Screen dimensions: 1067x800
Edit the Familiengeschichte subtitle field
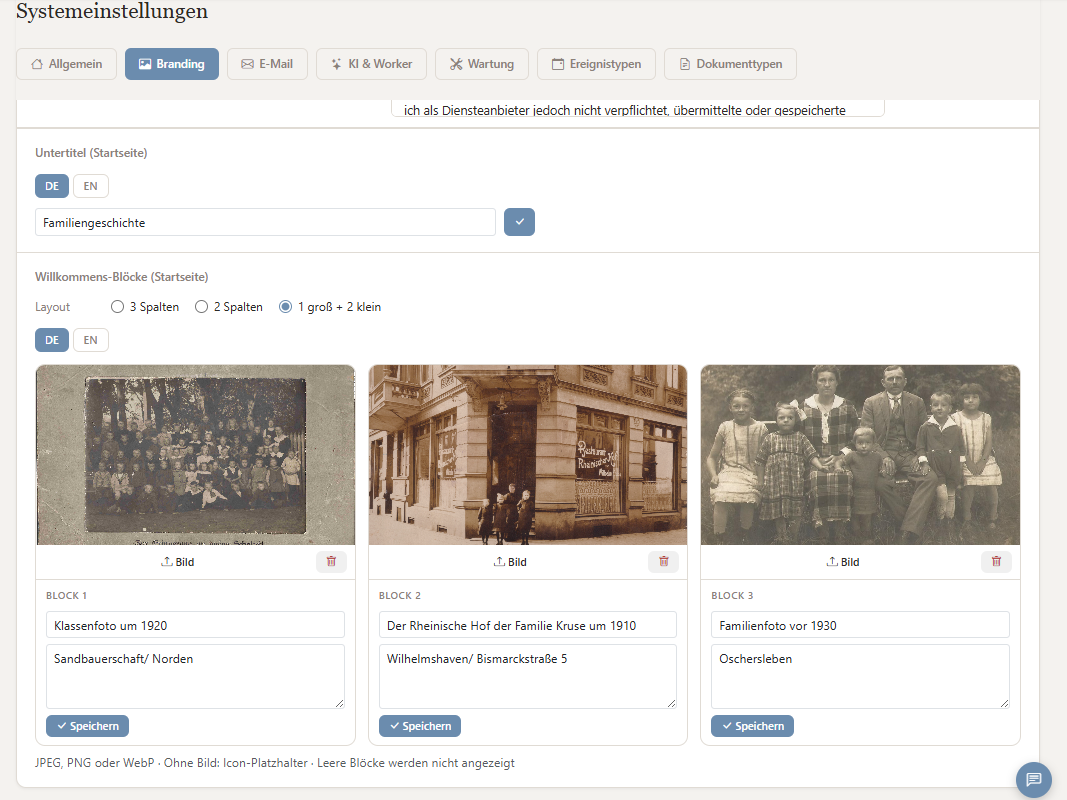(265, 222)
